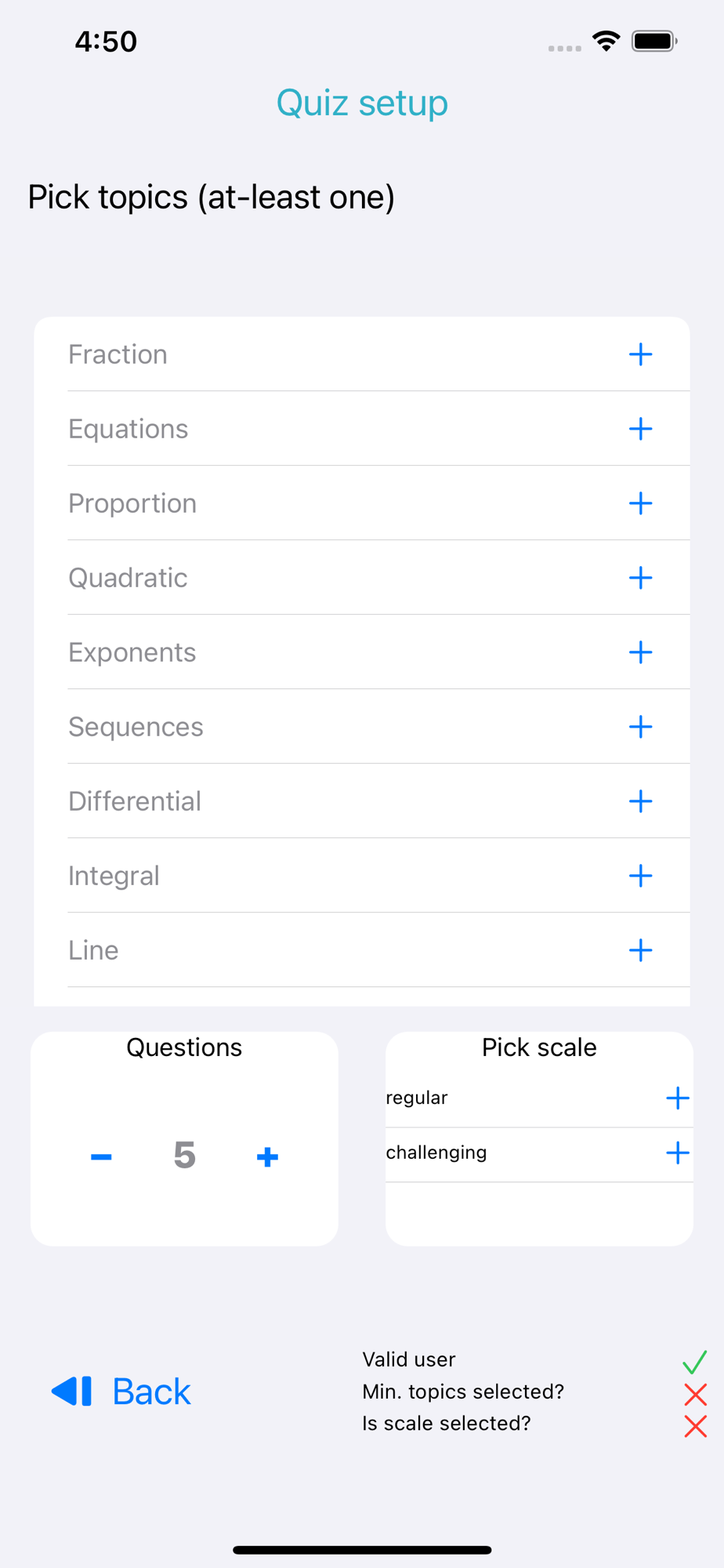
Task: Tap the plus icon next to Quadratic
Action: click(640, 578)
